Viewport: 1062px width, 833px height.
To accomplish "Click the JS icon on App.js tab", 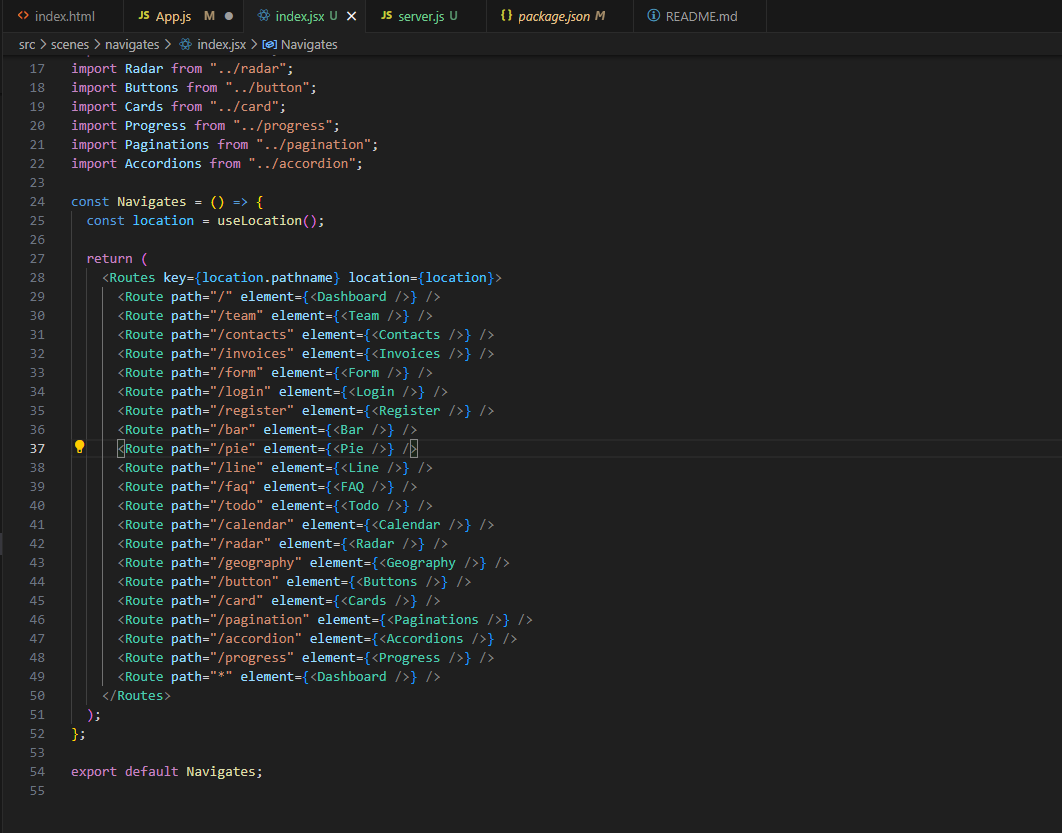I will click(143, 16).
